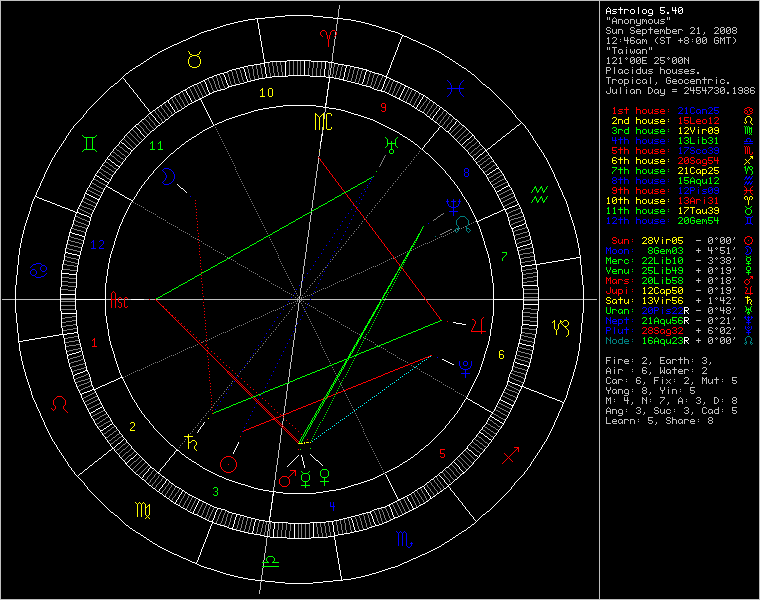This screenshot has height=600, width=760.
Task: Select the green Uranus symbol in the chart
Action: pos(391,145)
